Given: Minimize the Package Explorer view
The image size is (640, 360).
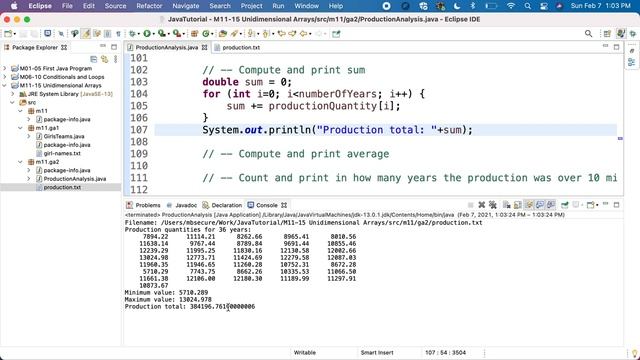Looking at the screenshot, I should (x=103, y=47).
